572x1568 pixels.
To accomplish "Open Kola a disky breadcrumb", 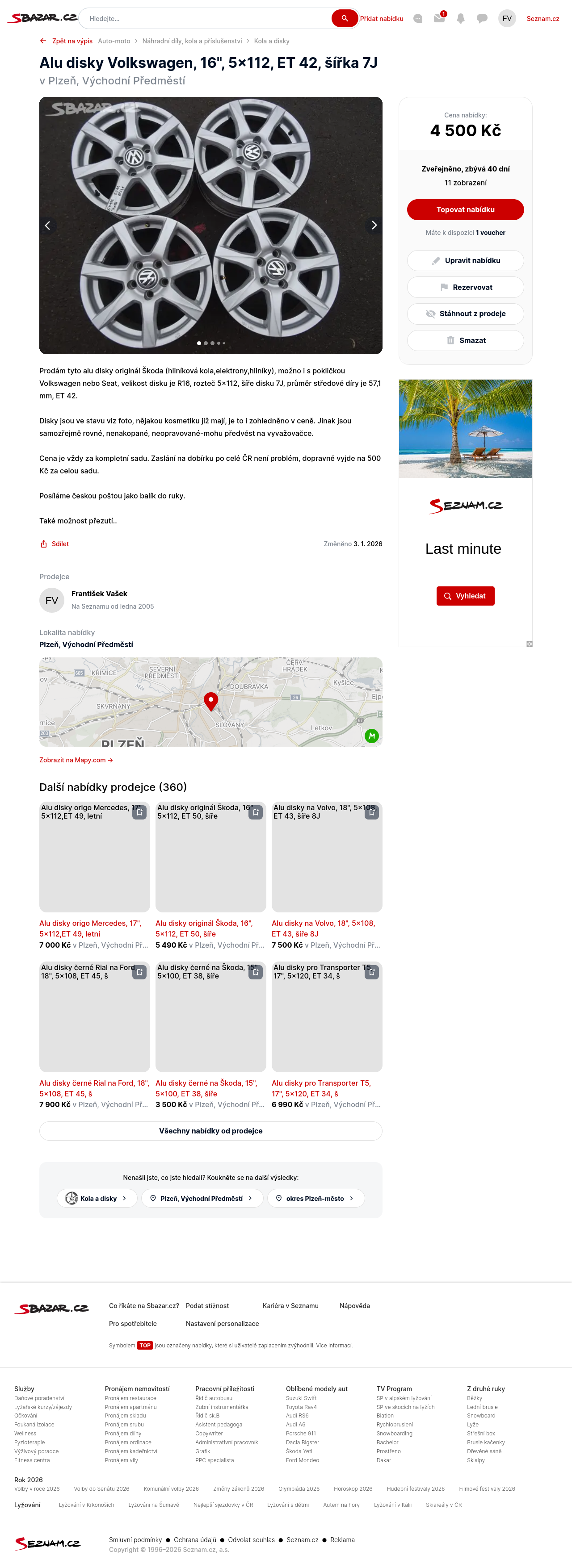I will click(272, 41).
